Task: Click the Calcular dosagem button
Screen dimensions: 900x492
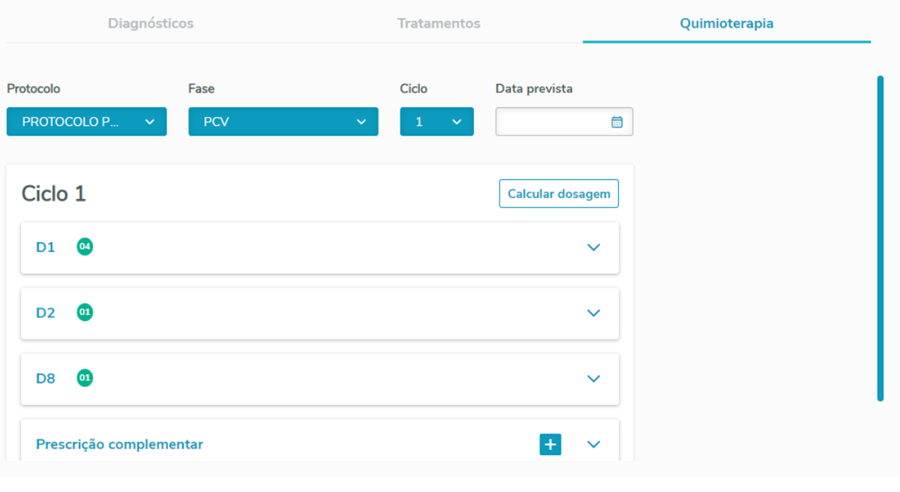Action: (x=559, y=193)
